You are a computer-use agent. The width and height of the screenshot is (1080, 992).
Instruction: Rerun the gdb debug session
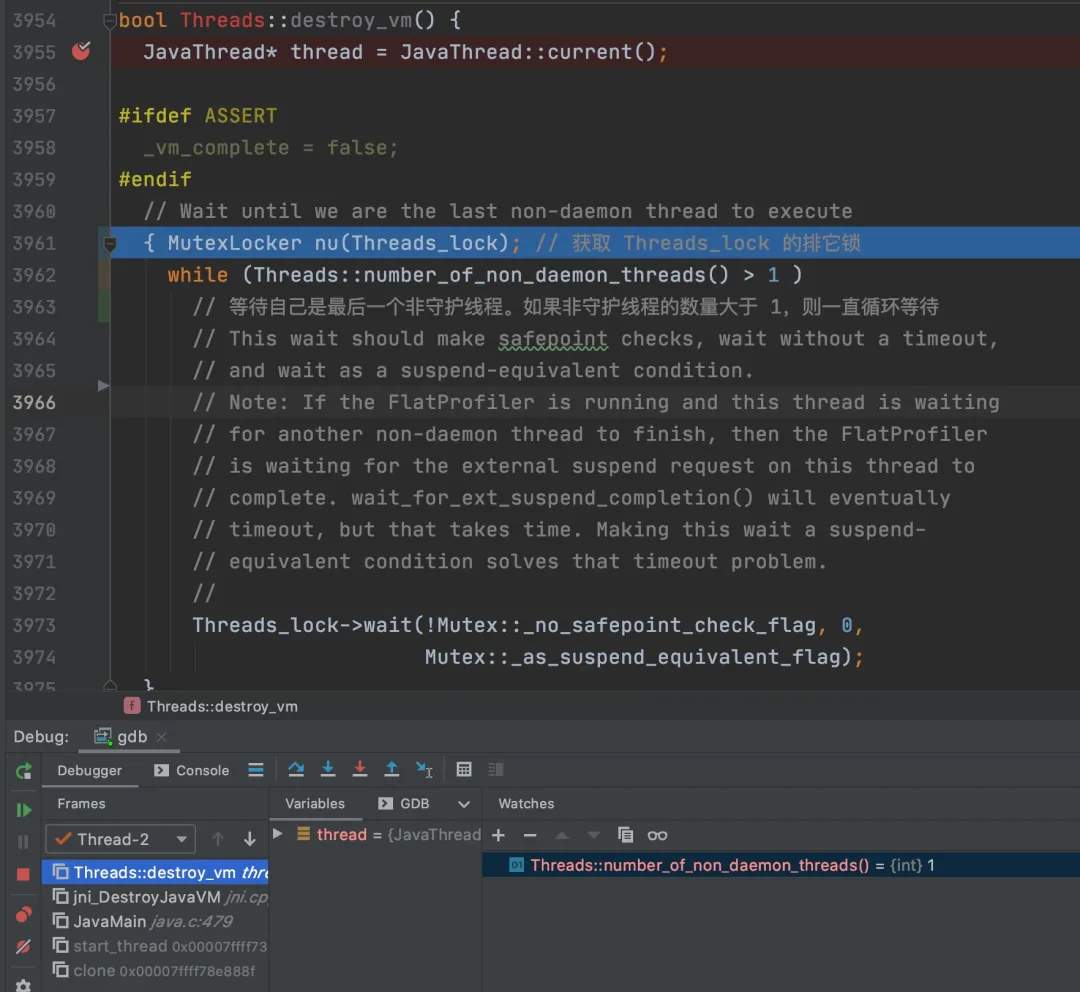23,771
